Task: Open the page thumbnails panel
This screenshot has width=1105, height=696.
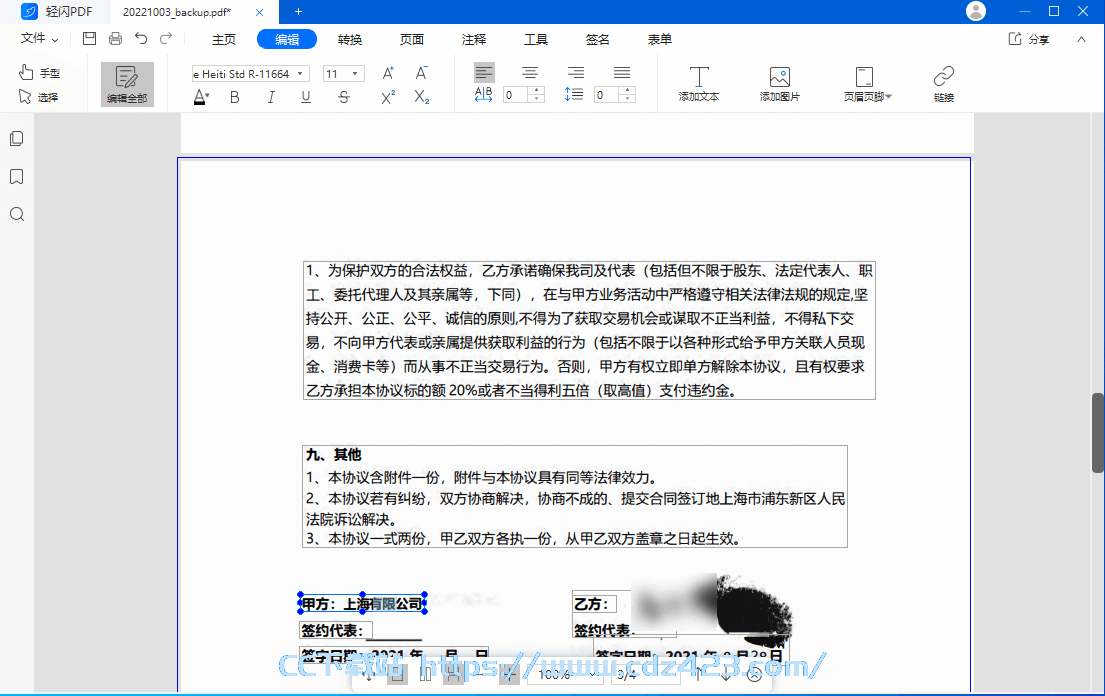Action: coord(17,139)
